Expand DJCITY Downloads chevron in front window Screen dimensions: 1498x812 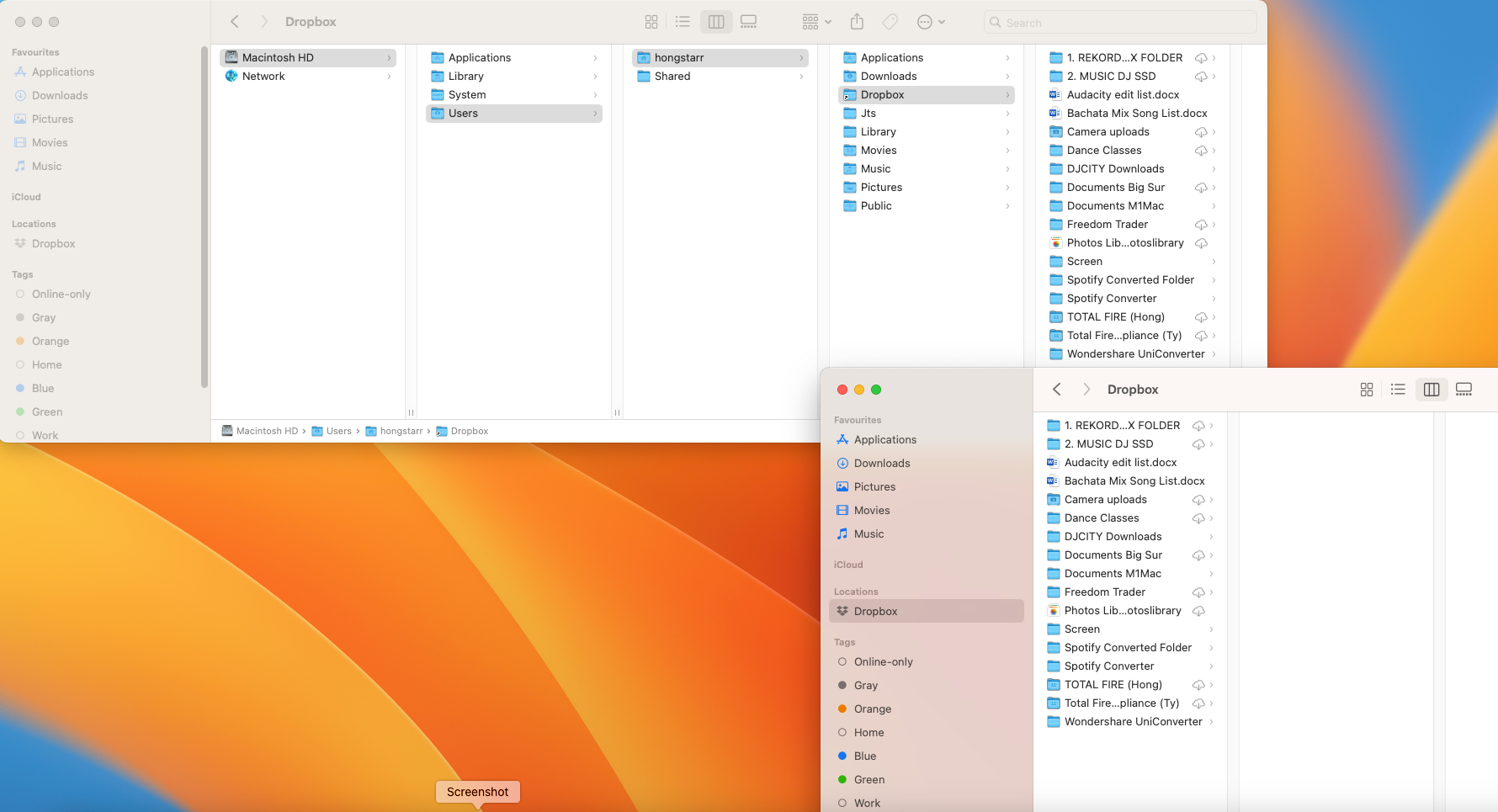(x=1211, y=537)
